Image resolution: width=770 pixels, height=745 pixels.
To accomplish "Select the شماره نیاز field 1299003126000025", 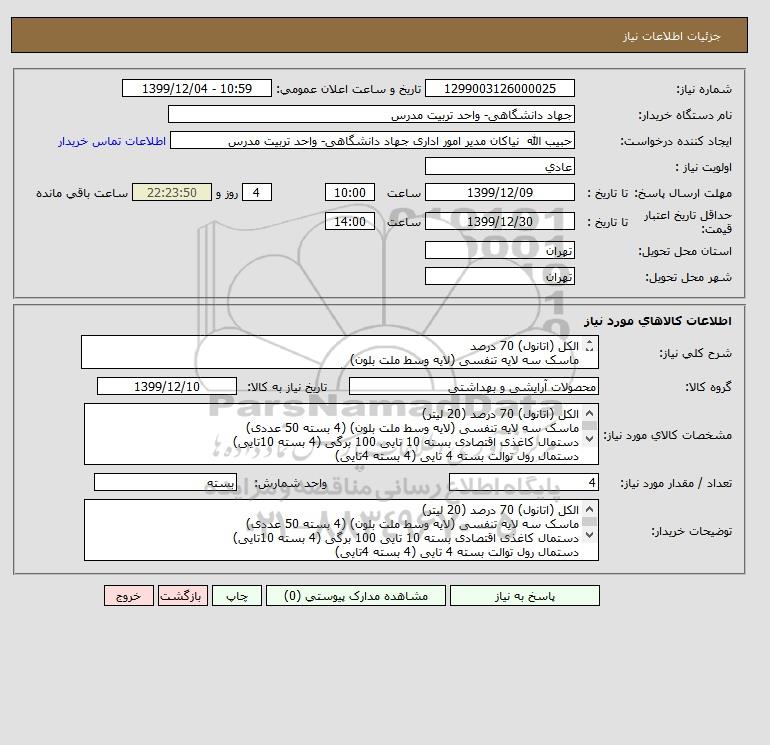I will coord(499,88).
